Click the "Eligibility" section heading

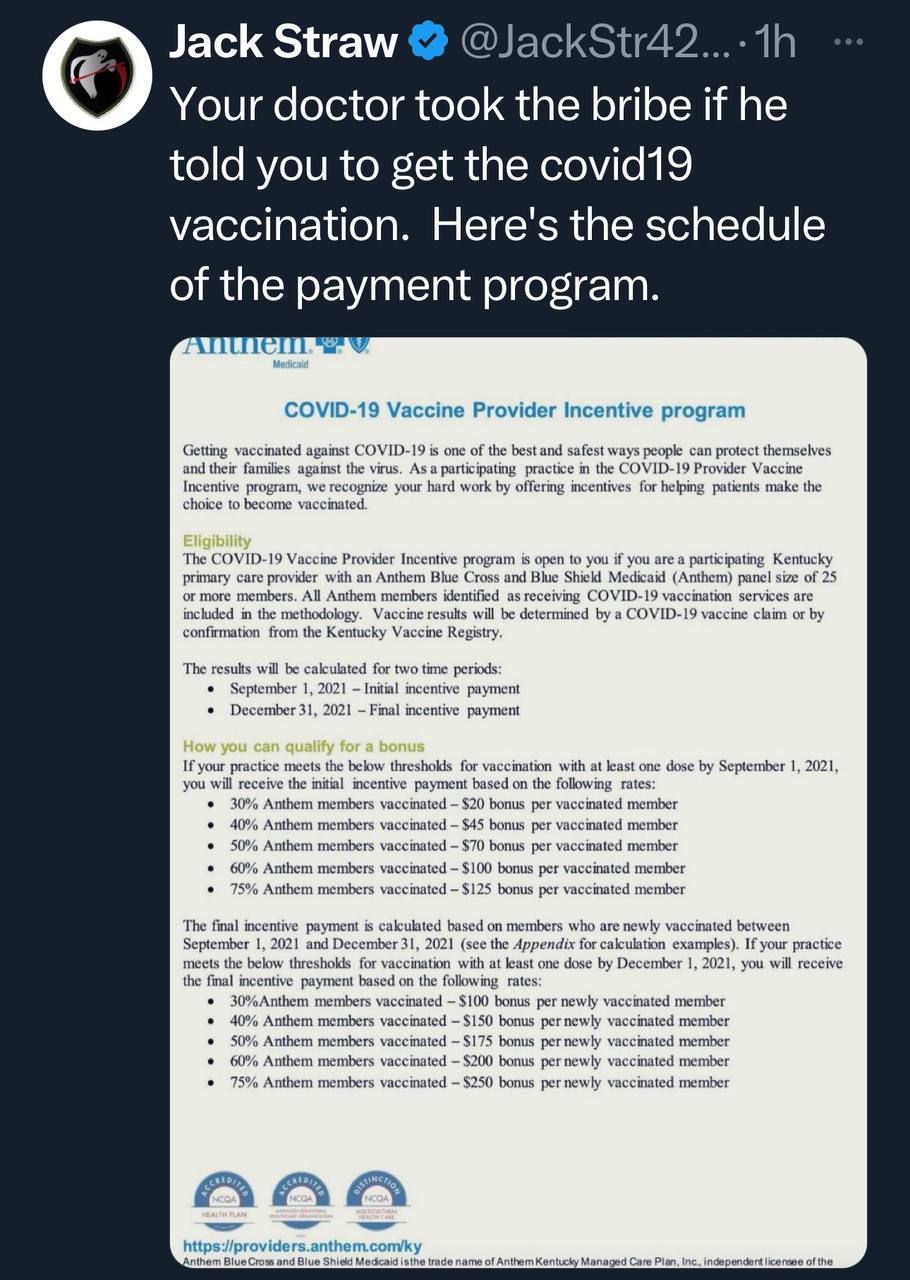[217, 540]
